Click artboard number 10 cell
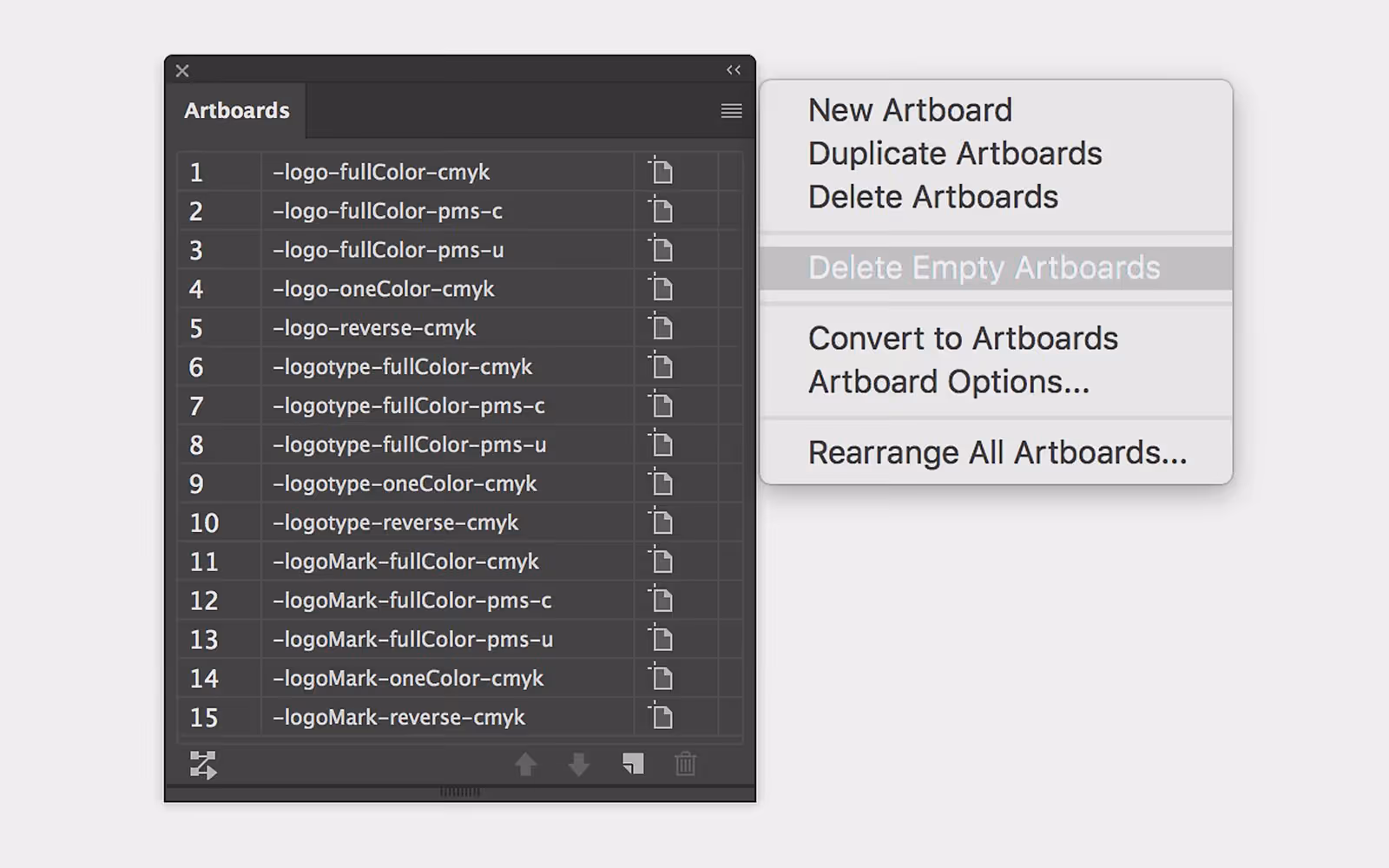Viewport: 1389px width, 868px height. [220, 523]
